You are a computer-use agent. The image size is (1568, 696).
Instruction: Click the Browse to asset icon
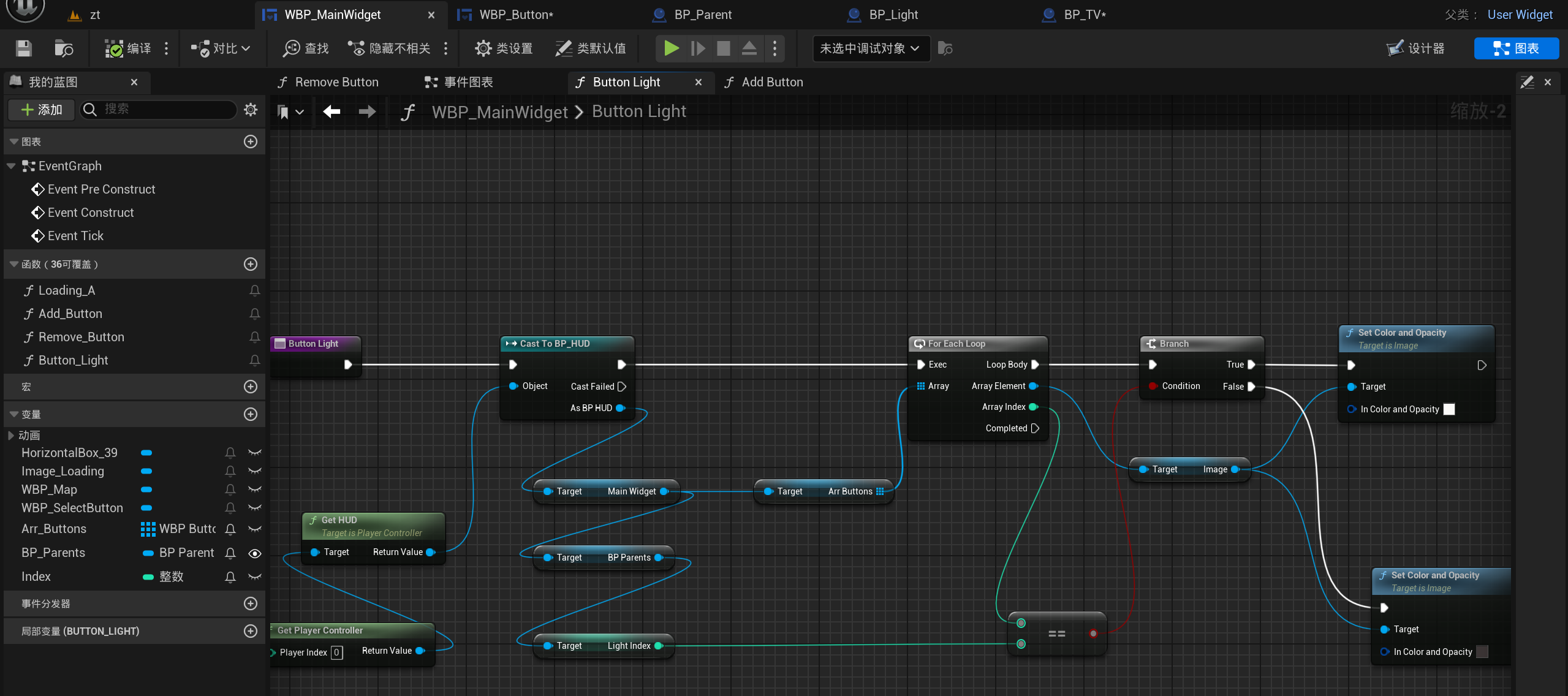tap(64, 48)
